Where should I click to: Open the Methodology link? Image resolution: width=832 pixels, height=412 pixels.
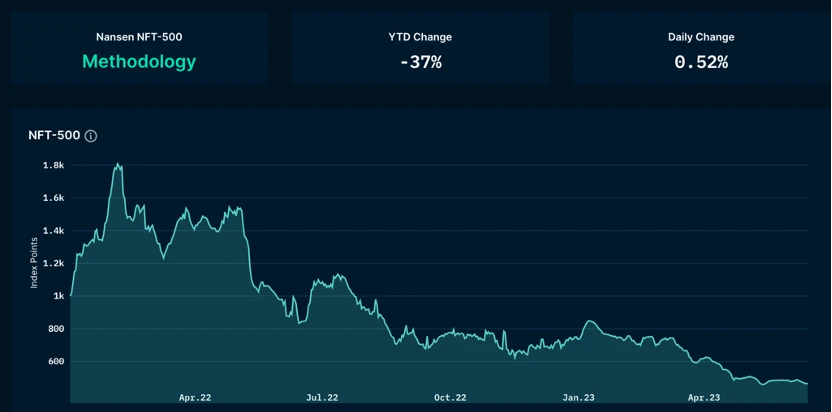click(139, 62)
